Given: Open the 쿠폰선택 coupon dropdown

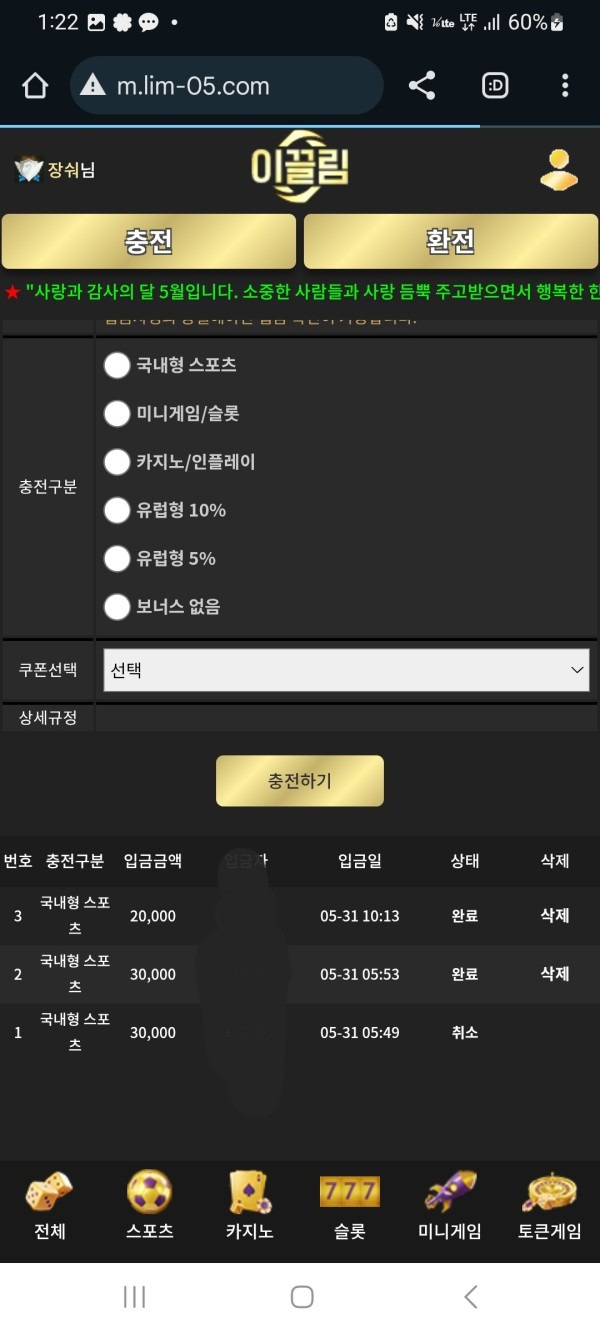Looking at the screenshot, I should [346, 669].
